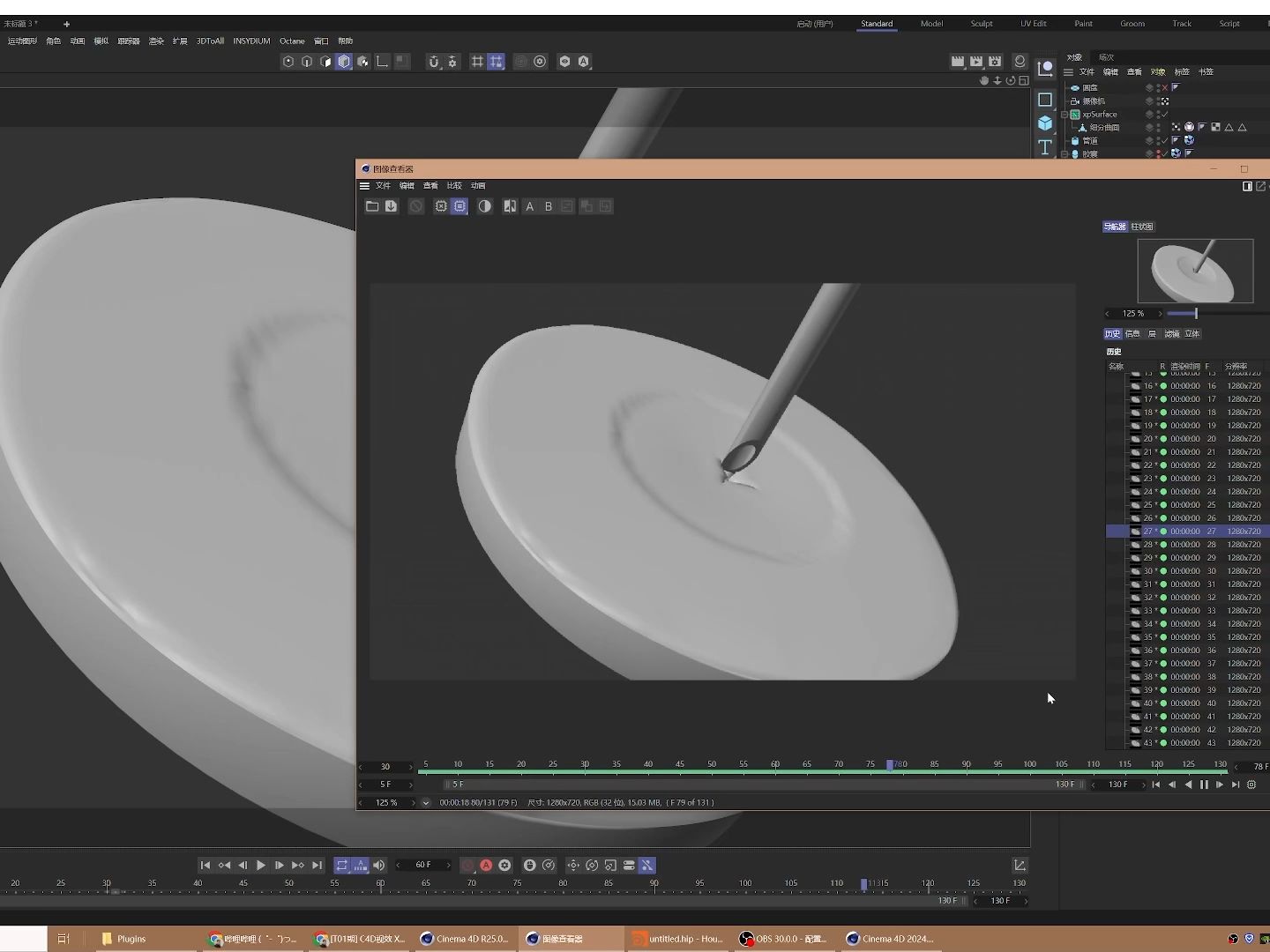Set image as B for comparison
This screenshot has height=952, width=1270.
coord(548,206)
